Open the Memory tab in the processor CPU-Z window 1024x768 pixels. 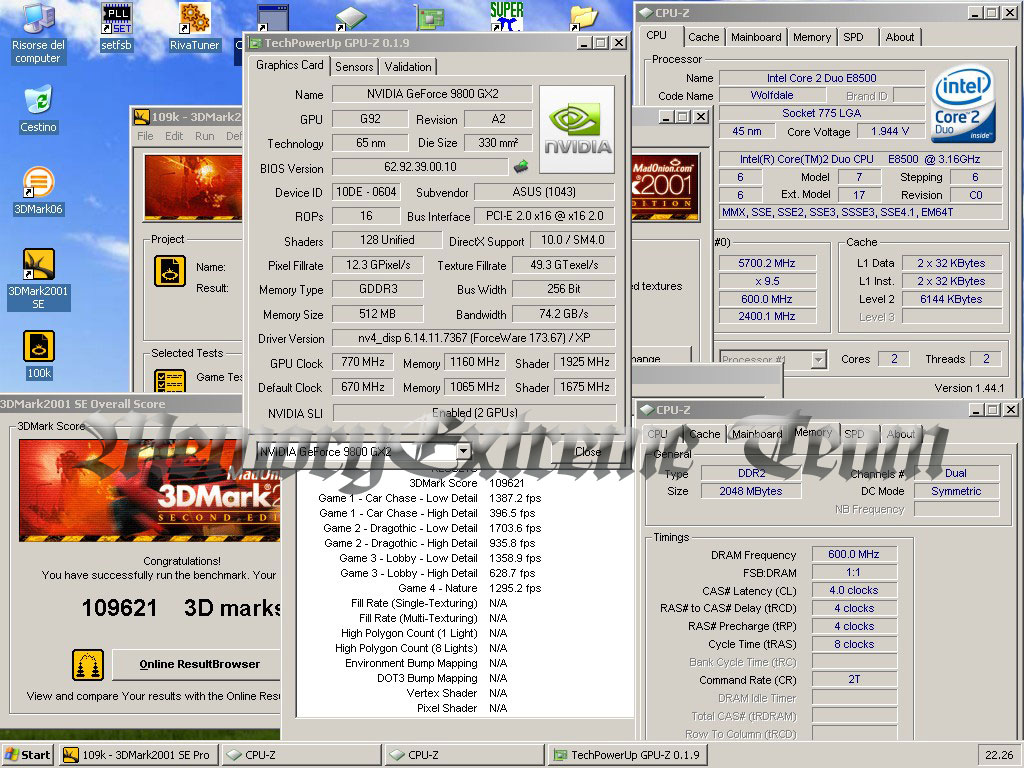(x=812, y=37)
